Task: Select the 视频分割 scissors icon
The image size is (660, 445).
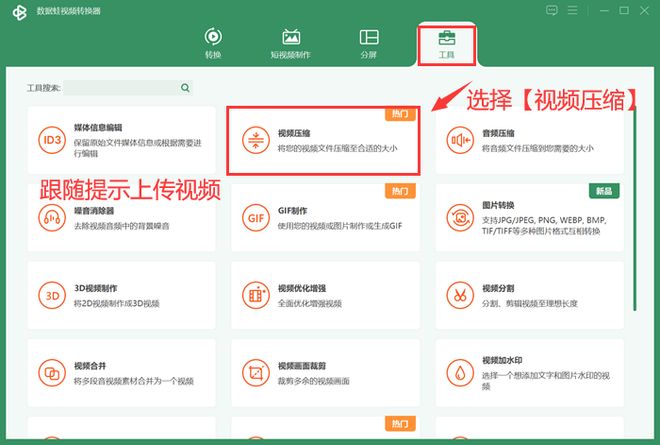Action: pyautogui.click(x=460, y=295)
